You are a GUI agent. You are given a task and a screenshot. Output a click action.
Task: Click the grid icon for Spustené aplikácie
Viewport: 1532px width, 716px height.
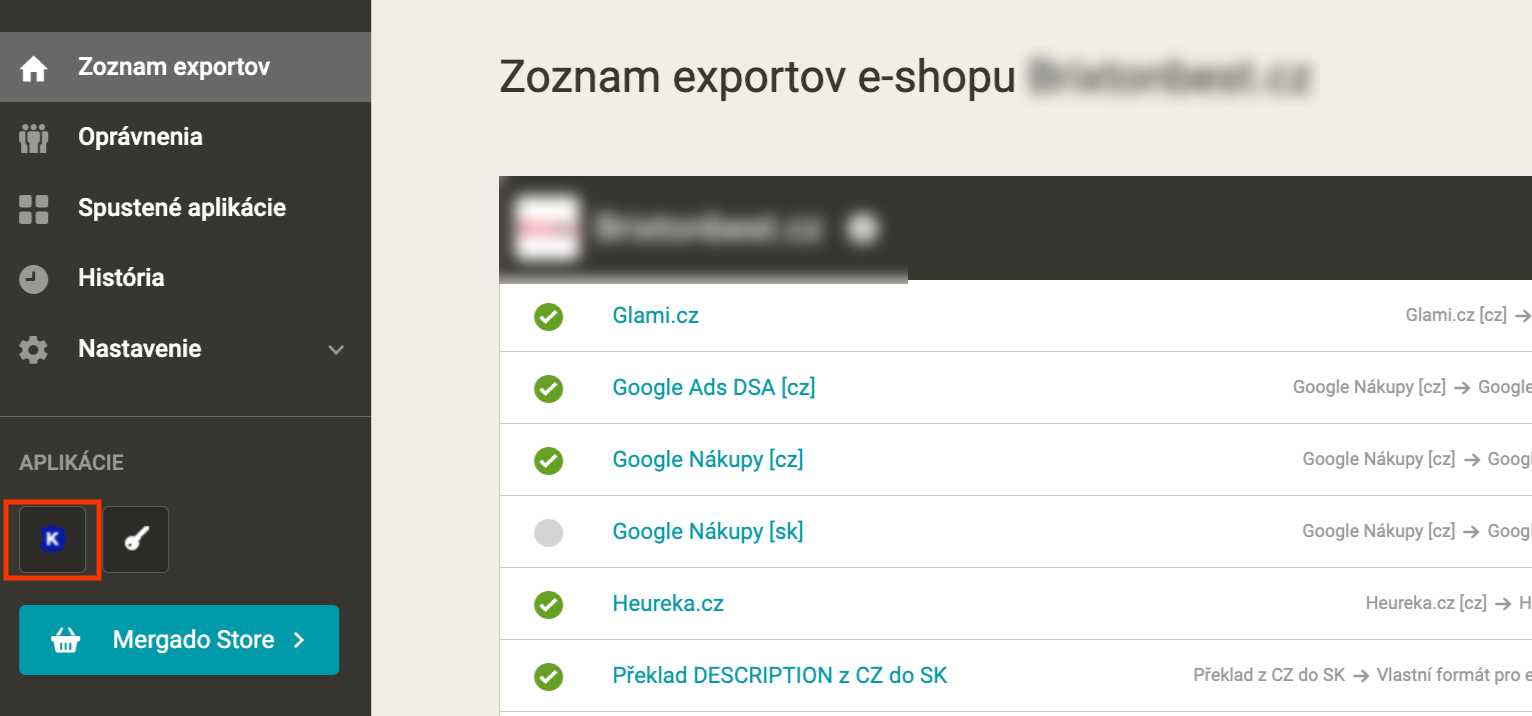pyautogui.click(x=34, y=209)
